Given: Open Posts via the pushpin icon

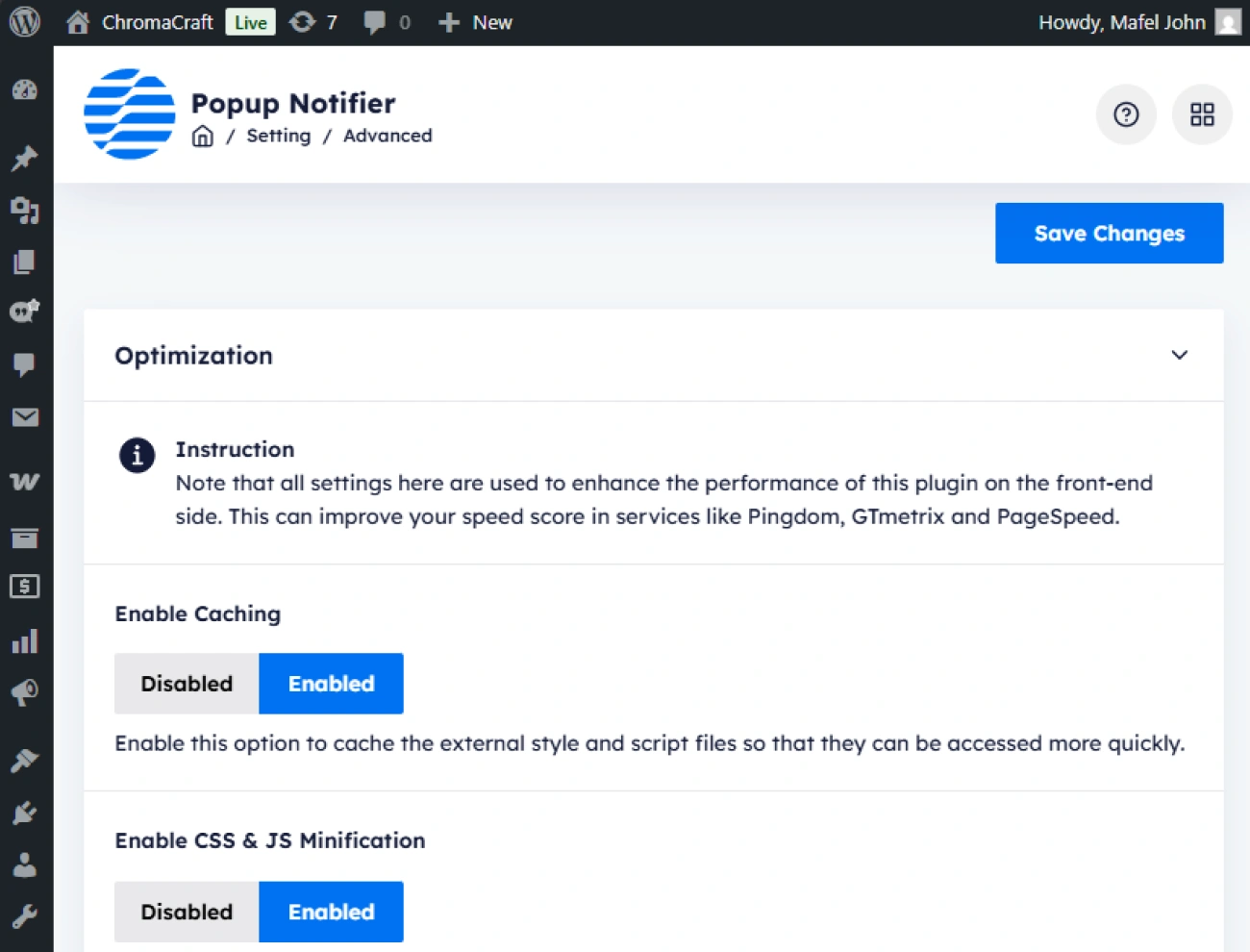Looking at the screenshot, I should 25,158.
